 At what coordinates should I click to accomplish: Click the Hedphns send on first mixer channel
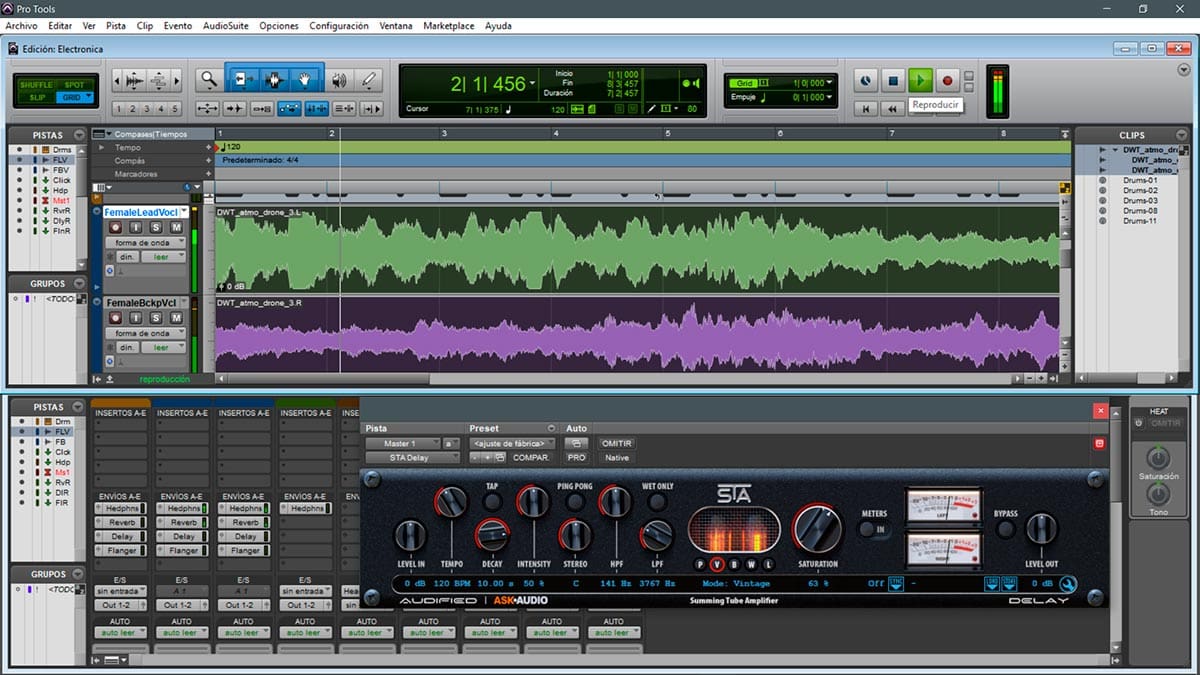(120, 509)
